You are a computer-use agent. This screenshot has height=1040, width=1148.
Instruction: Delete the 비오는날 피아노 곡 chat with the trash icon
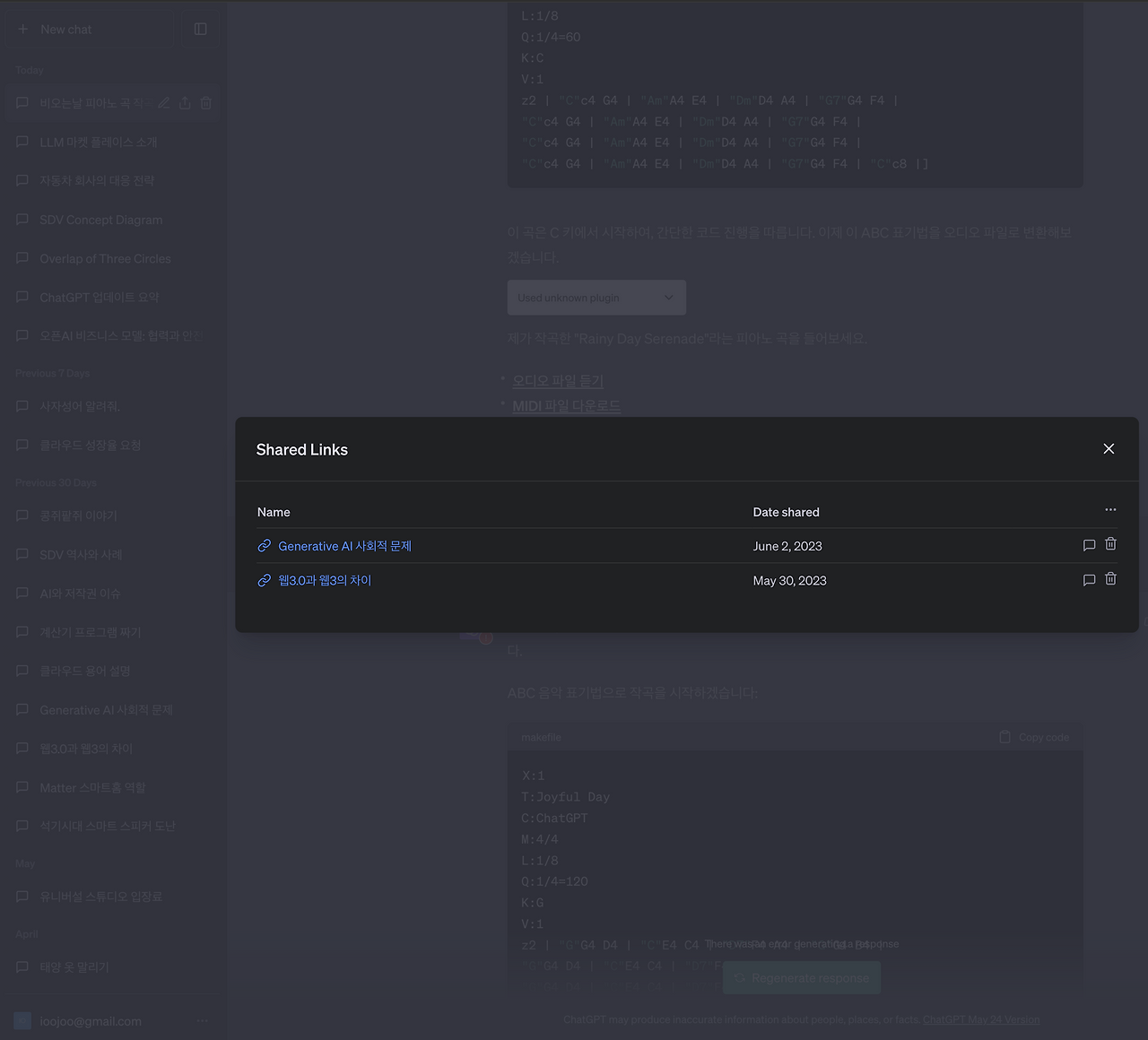tap(206, 103)
